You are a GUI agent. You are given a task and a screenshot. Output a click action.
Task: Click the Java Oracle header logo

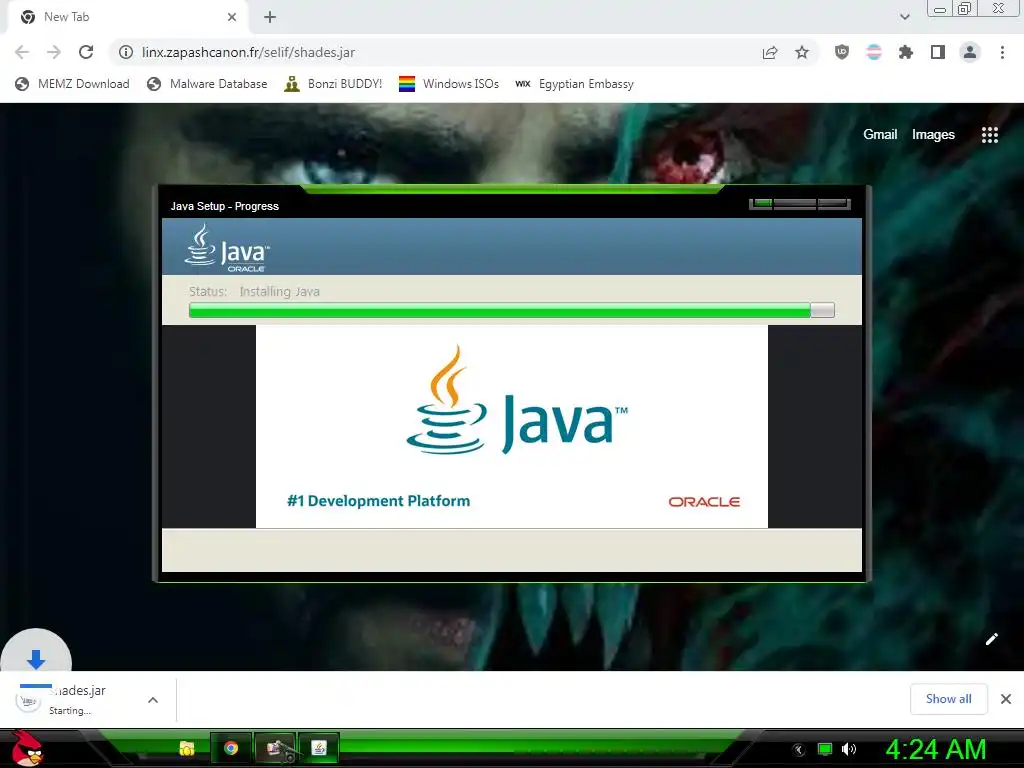point(227,248)
